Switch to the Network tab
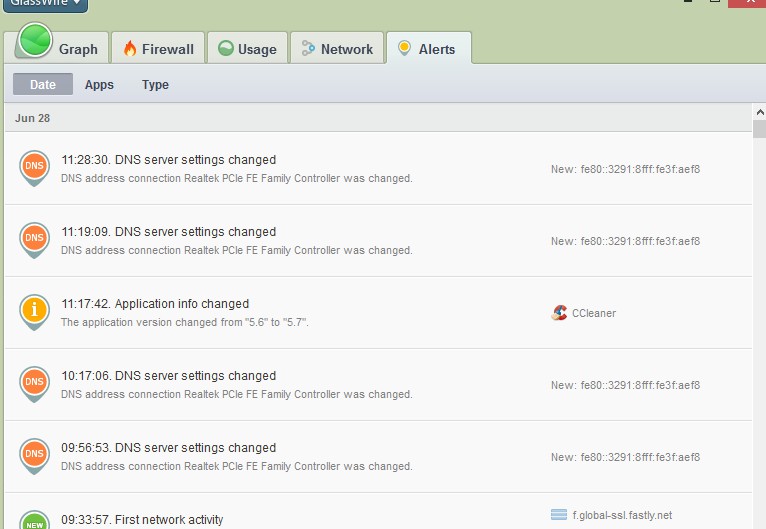766x529 pixels. pyautogui.click(x=337, y=48)
